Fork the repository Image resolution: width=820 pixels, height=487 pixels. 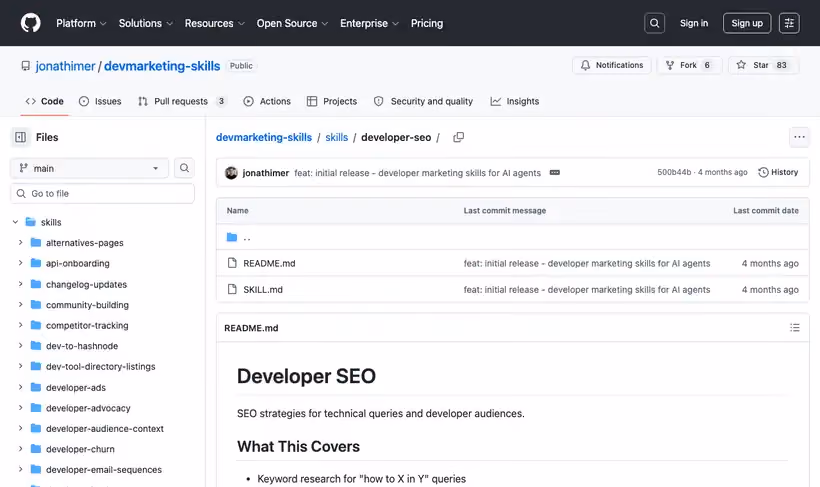click(x=689, y=65)
